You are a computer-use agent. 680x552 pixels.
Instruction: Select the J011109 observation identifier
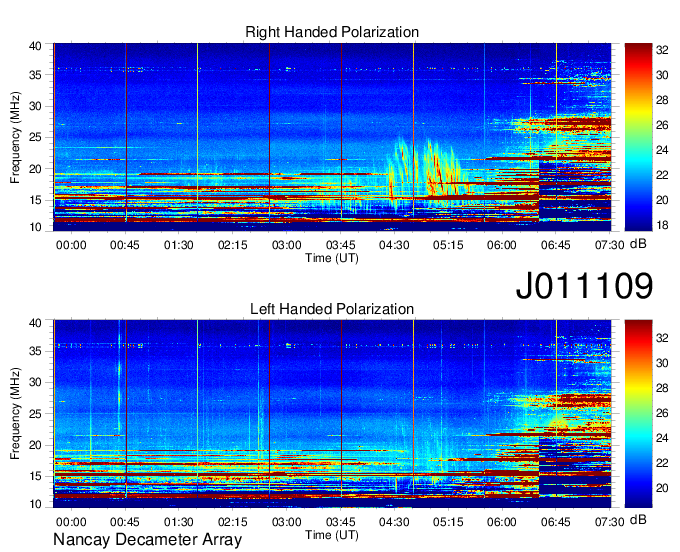[584, 286]
